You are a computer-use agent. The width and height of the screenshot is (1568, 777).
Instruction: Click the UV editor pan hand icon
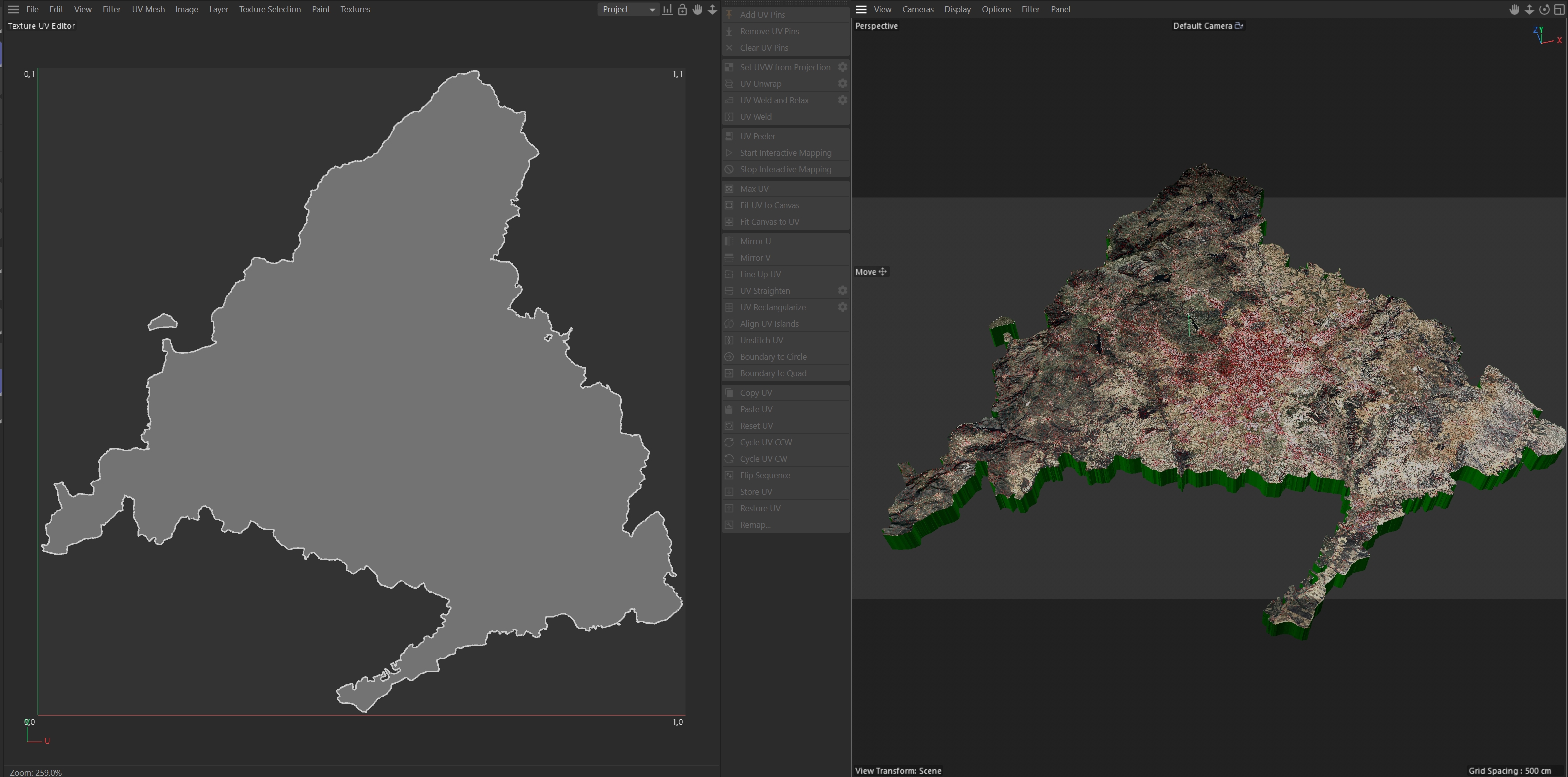[697, 9]
